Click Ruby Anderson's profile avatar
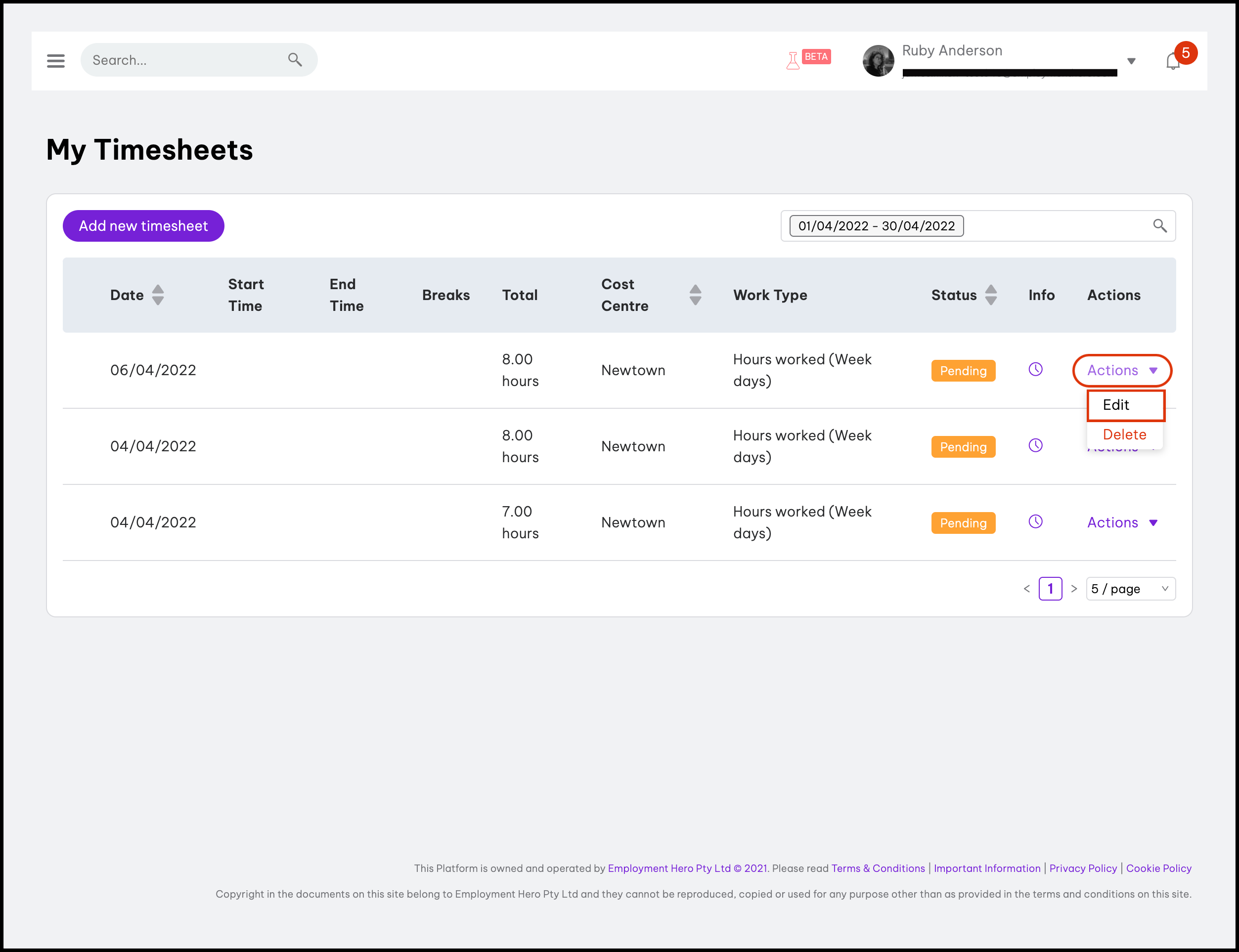The height and width of the screenshot is (952, 1239). (878, 61)
